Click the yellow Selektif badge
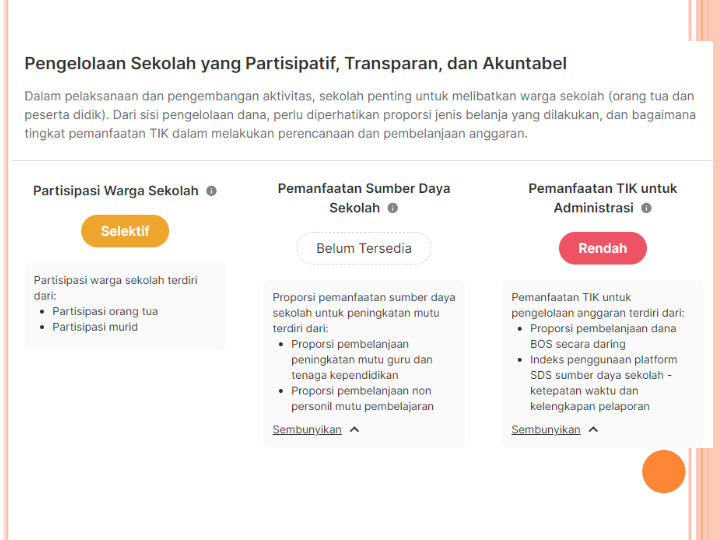This screenshot has height=540, width=720. coord(125,231)
